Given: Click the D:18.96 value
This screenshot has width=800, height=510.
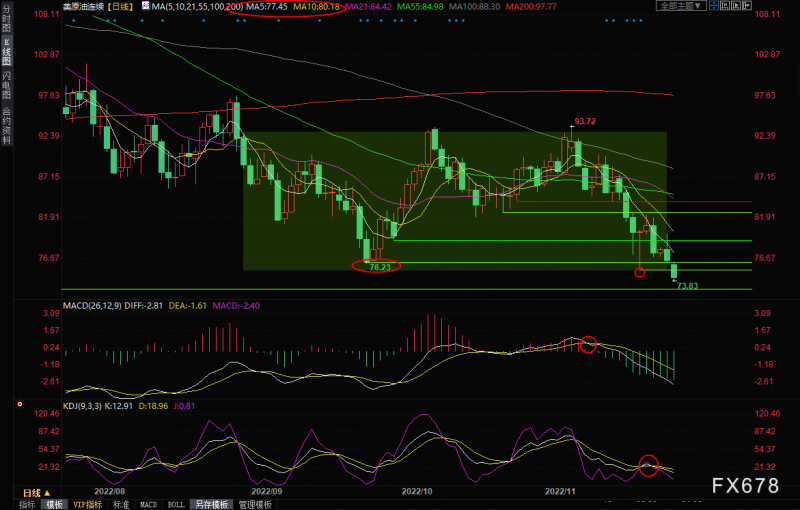Looking at the screenshot, I should point(154,406).
